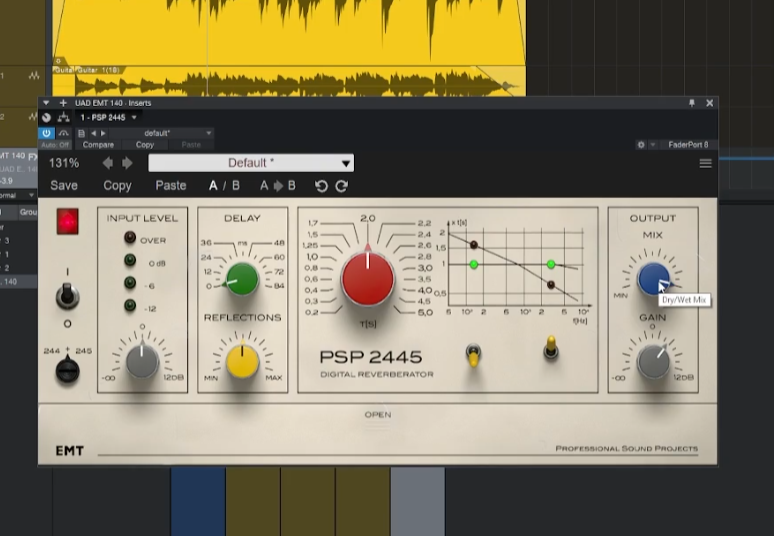This screenshot has height=536, width=774.
Task: Open the control link gear settings
Action: tap(641, 145)
